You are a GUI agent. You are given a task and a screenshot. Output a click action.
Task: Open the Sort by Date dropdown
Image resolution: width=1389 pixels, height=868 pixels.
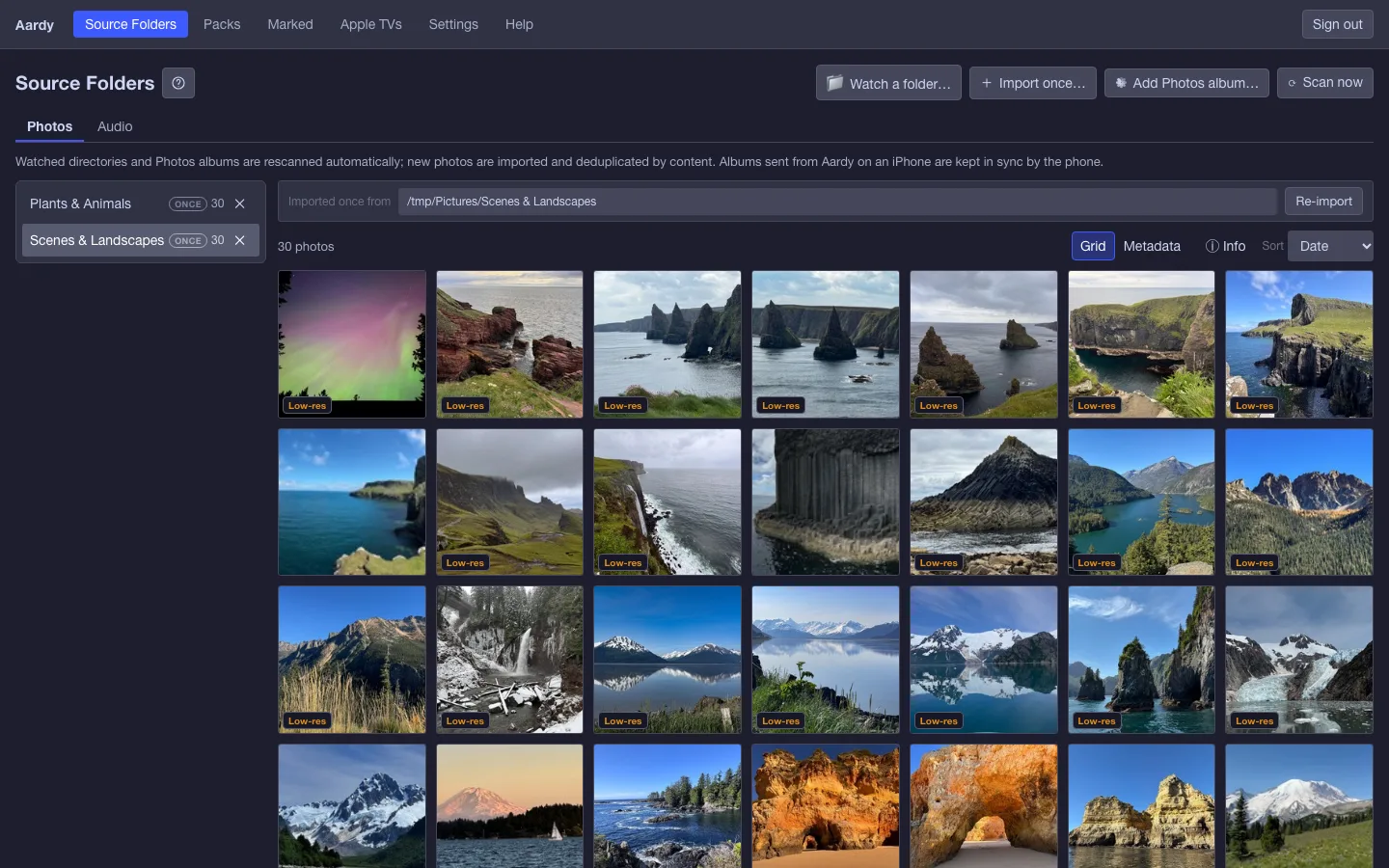coord(1330,246)
